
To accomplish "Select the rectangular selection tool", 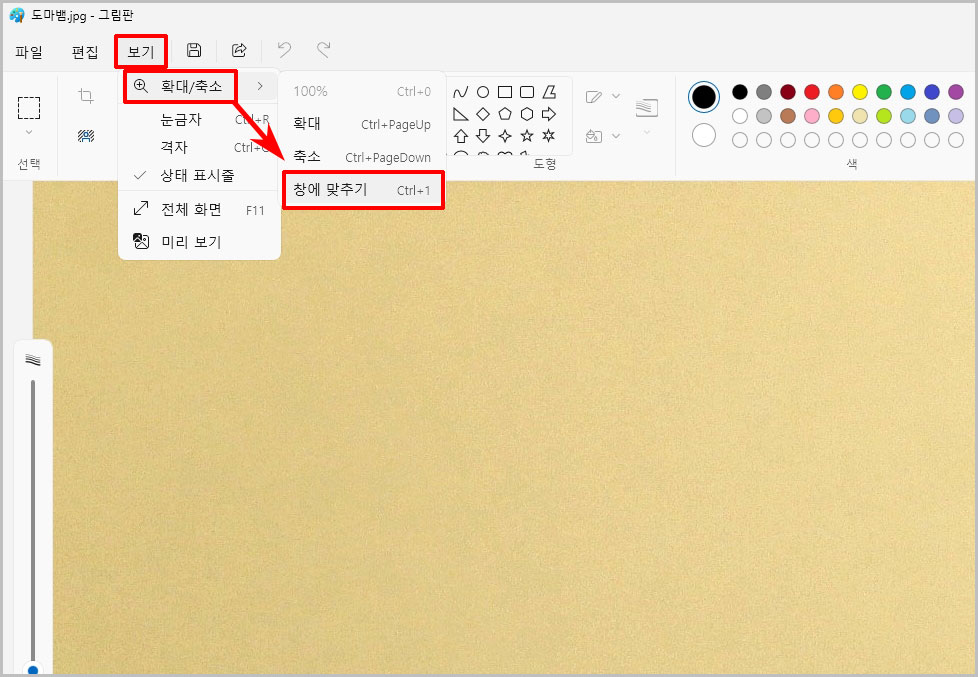I will click(29, 107).
